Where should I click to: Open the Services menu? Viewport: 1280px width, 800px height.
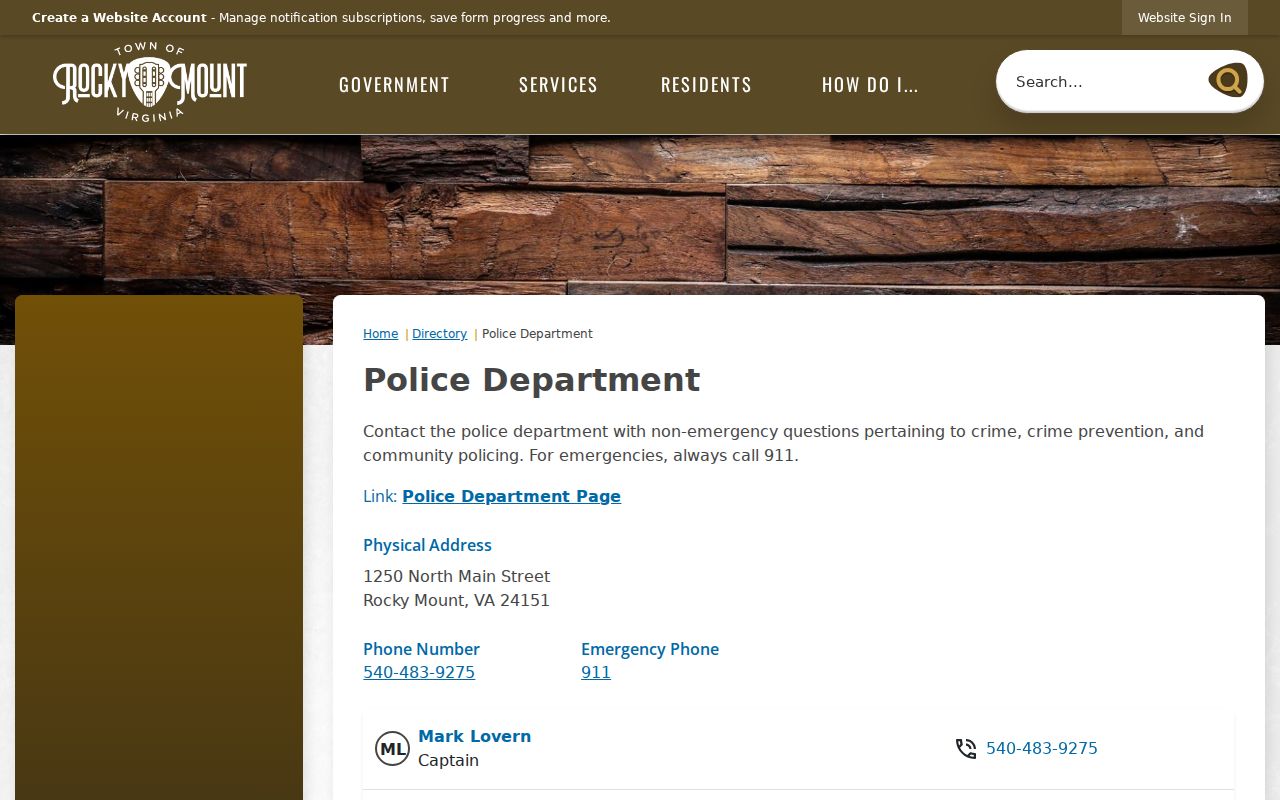pos(558,85)
